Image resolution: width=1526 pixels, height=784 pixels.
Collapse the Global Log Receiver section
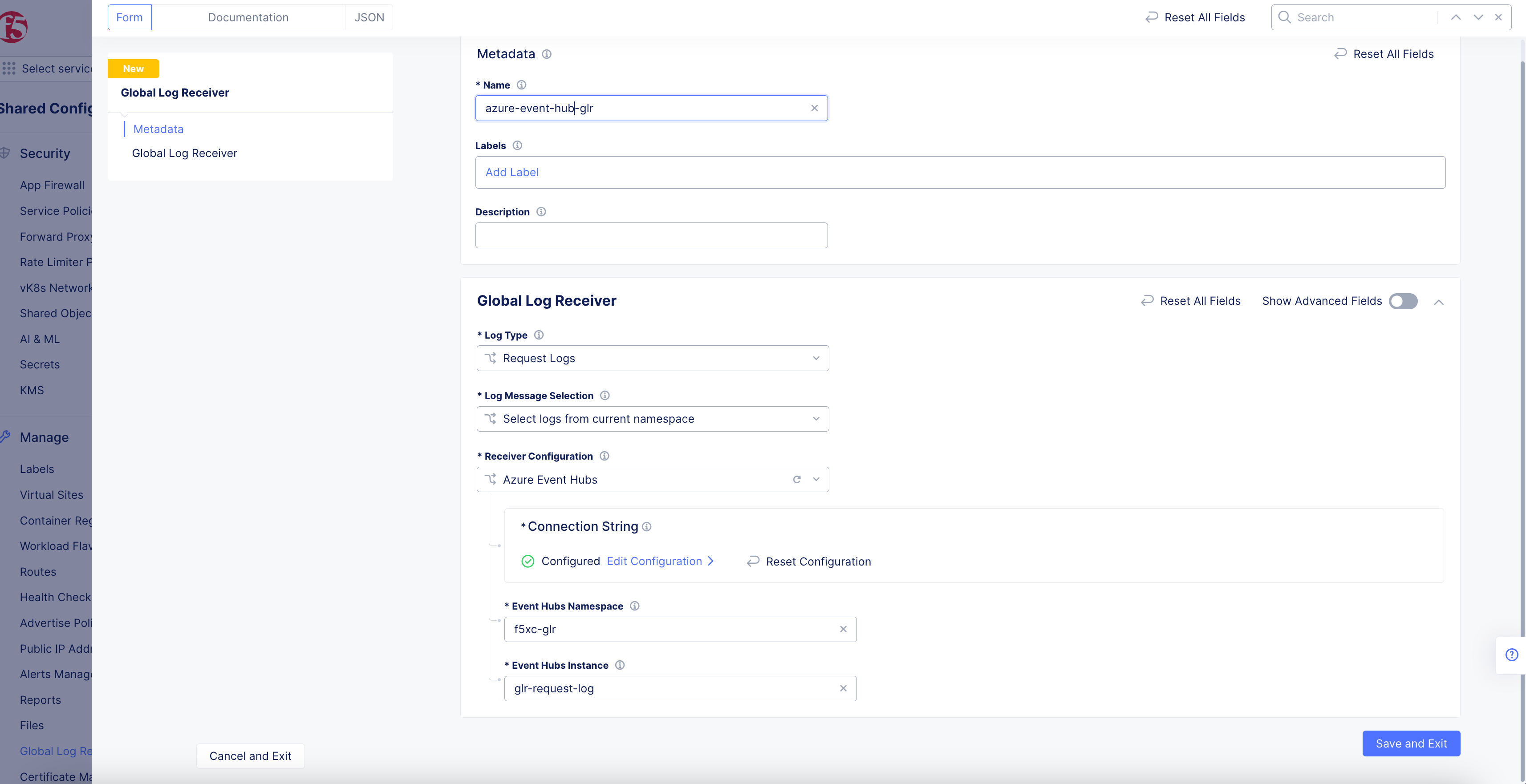(1440, 302)
